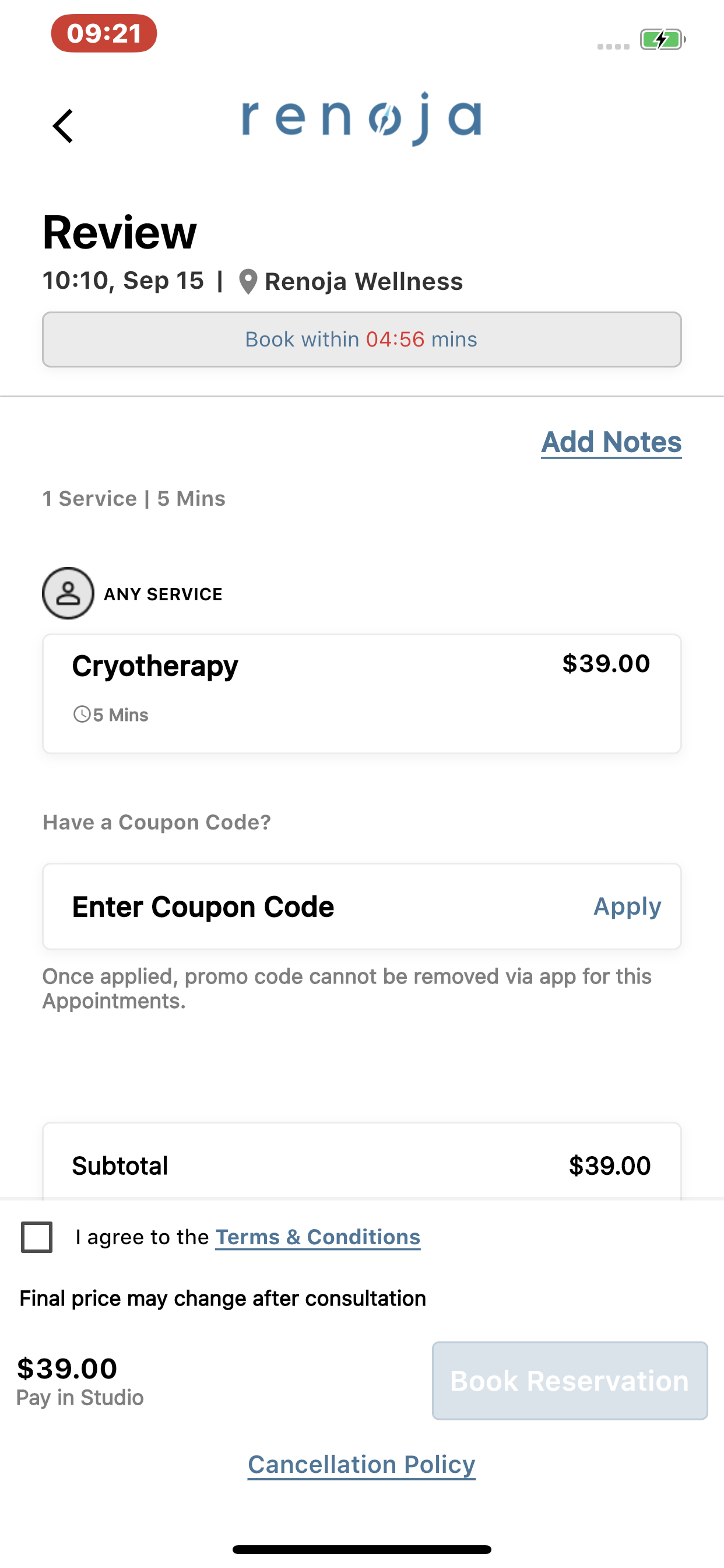
Task: Tap the battery charging status icon
Action: [663, 40]
